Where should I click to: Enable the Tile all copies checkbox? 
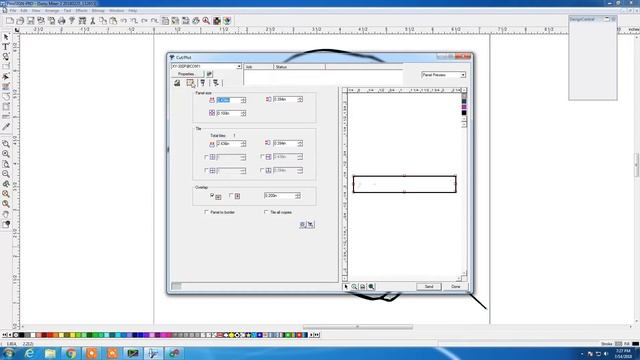coord(266,212)
